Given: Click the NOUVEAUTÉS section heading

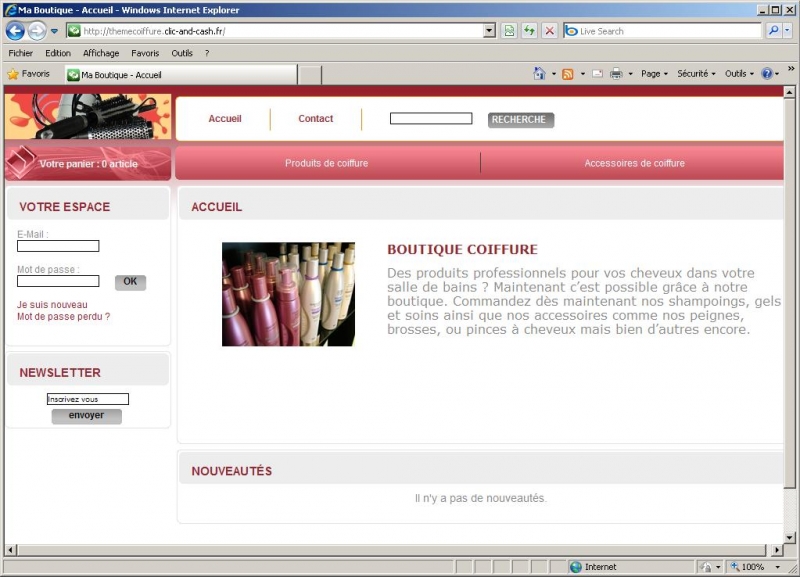Looking at the screenshot, I should 232,471.
